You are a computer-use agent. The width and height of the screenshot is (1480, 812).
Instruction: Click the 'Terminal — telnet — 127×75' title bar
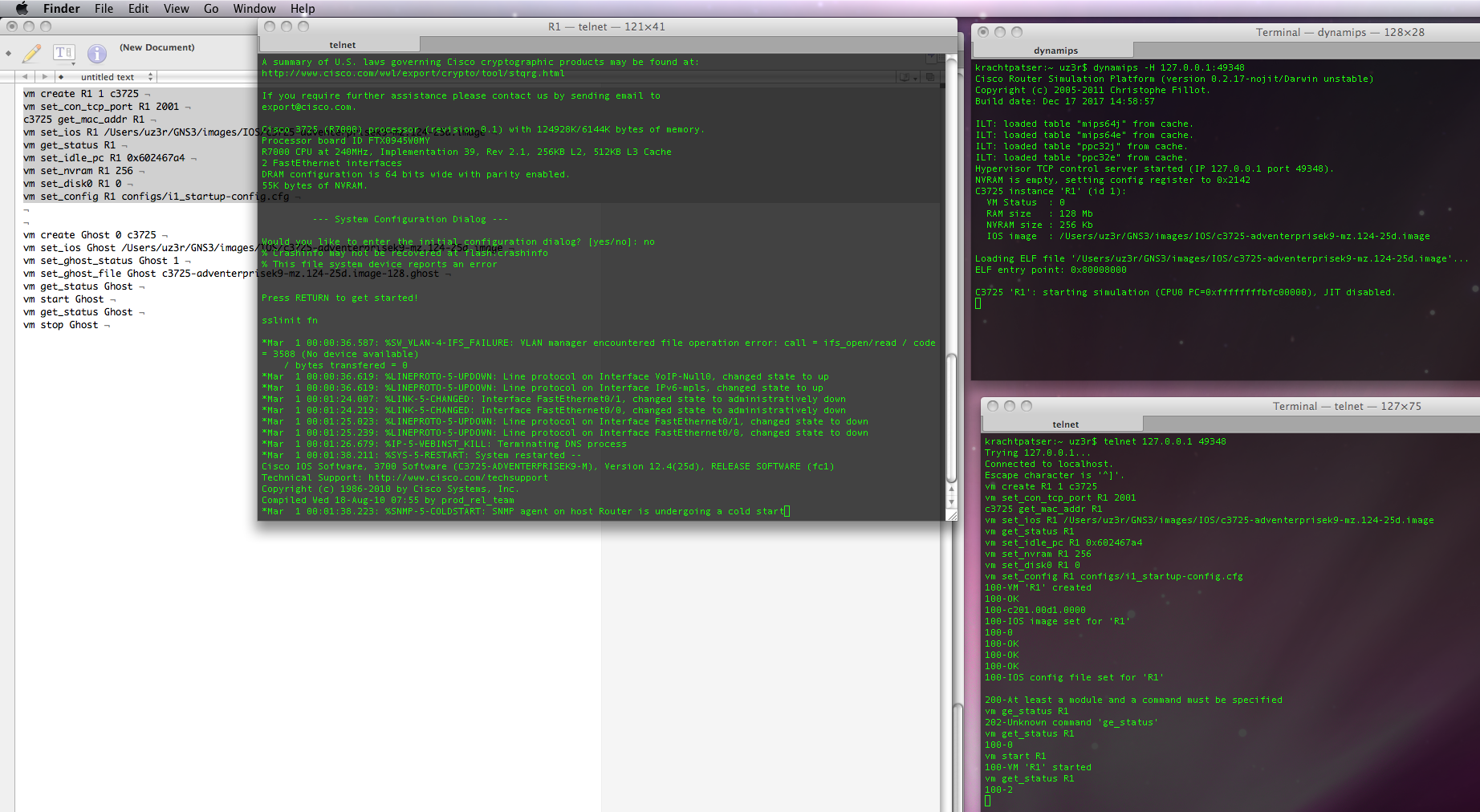1347,406
